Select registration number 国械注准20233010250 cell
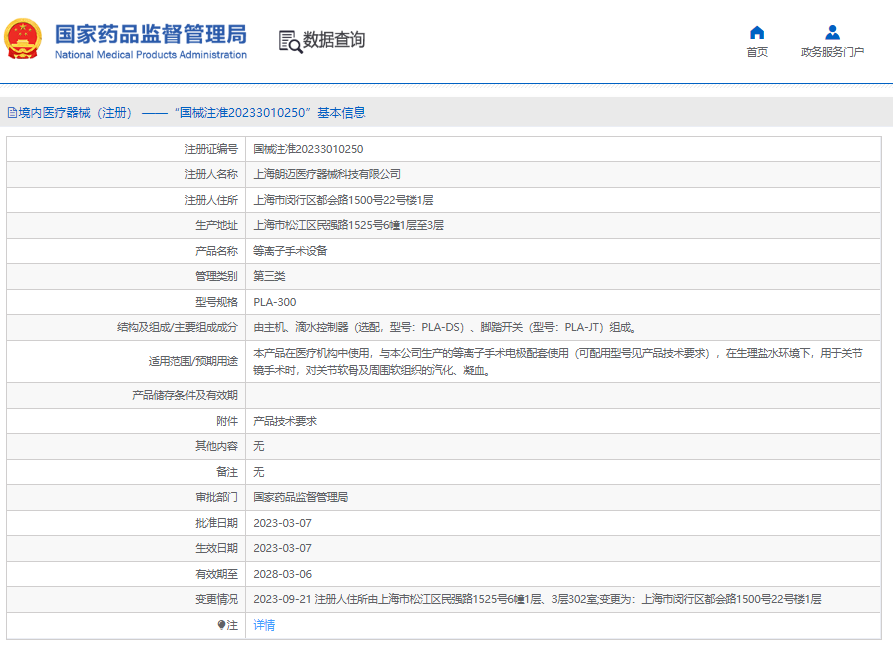 tap(308, 149)
